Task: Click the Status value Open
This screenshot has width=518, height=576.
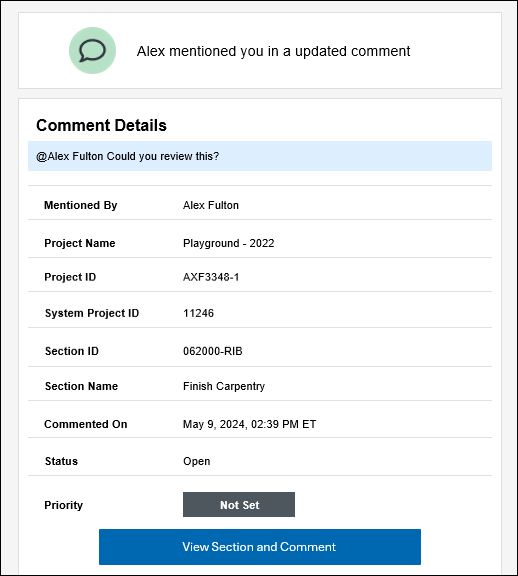Action: pos(197,461)
